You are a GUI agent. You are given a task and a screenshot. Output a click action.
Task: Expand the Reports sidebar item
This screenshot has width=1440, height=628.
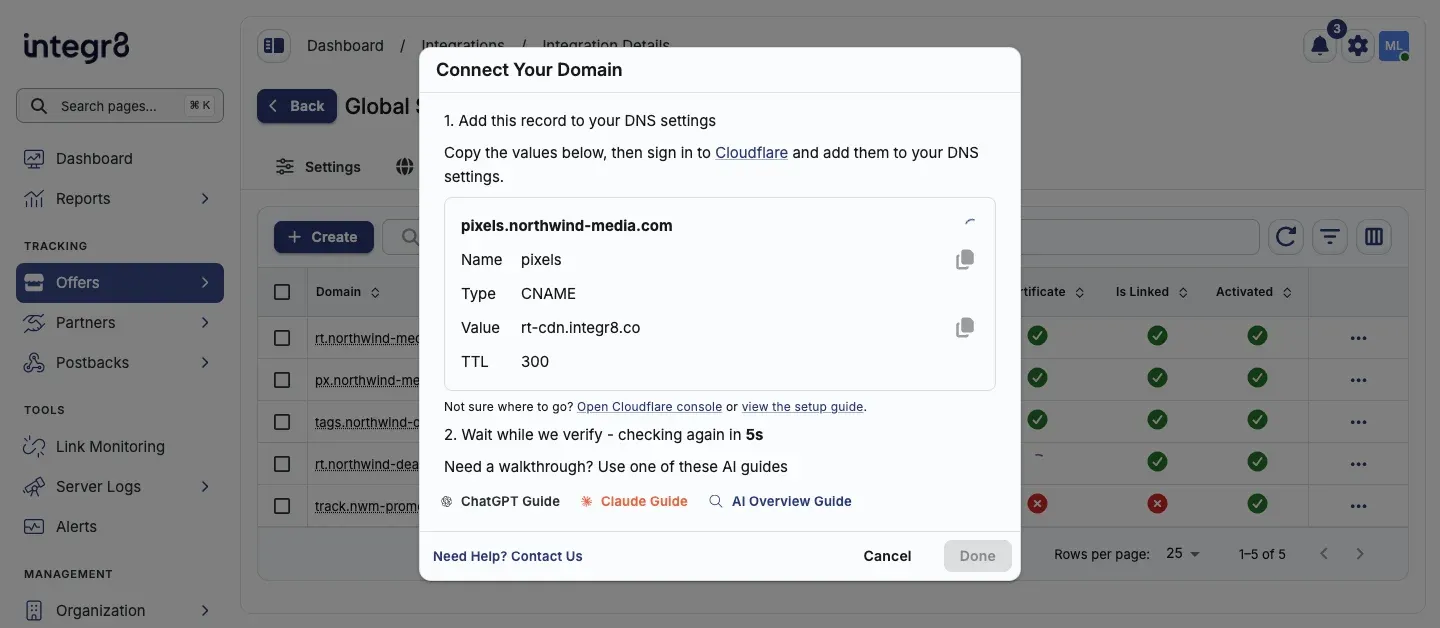point(204,199)
